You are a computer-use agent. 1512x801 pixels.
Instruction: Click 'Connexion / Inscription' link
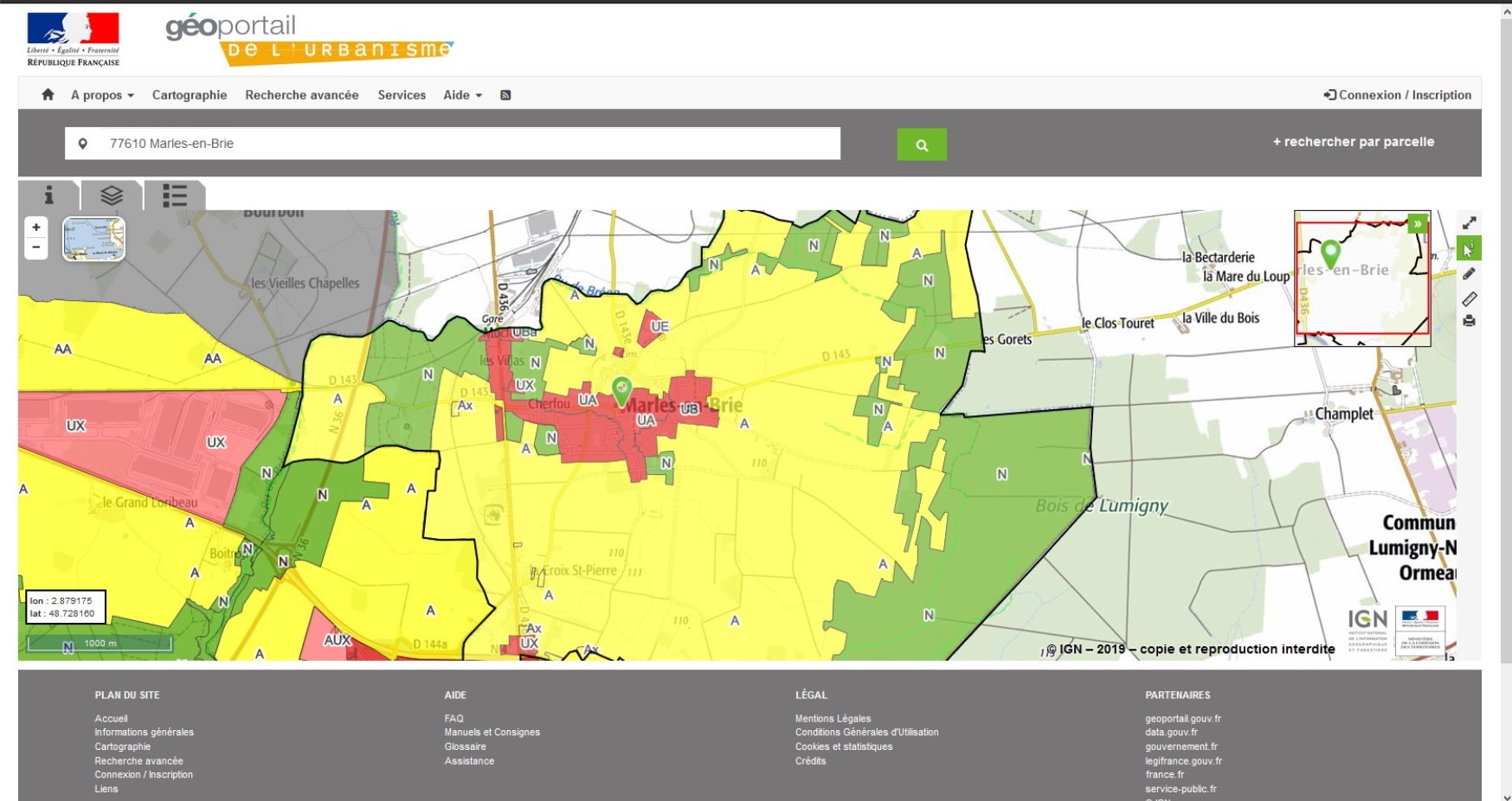click(x=1397, y=95)
